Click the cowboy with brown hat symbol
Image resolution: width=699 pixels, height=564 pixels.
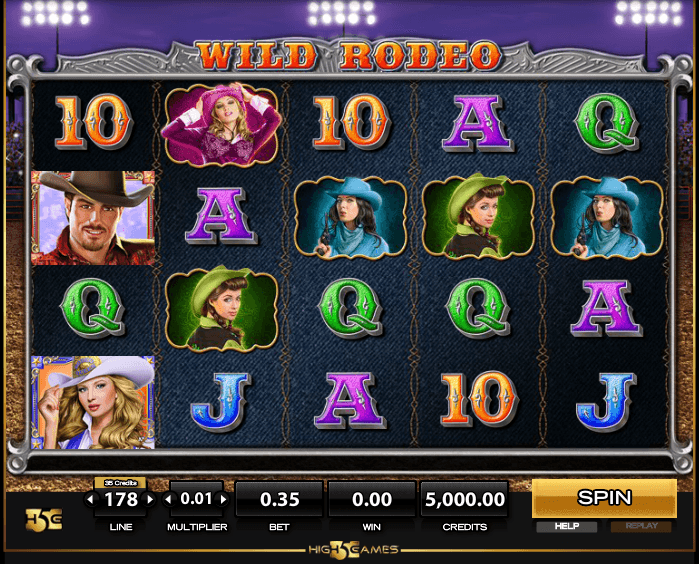coord(93,218)
